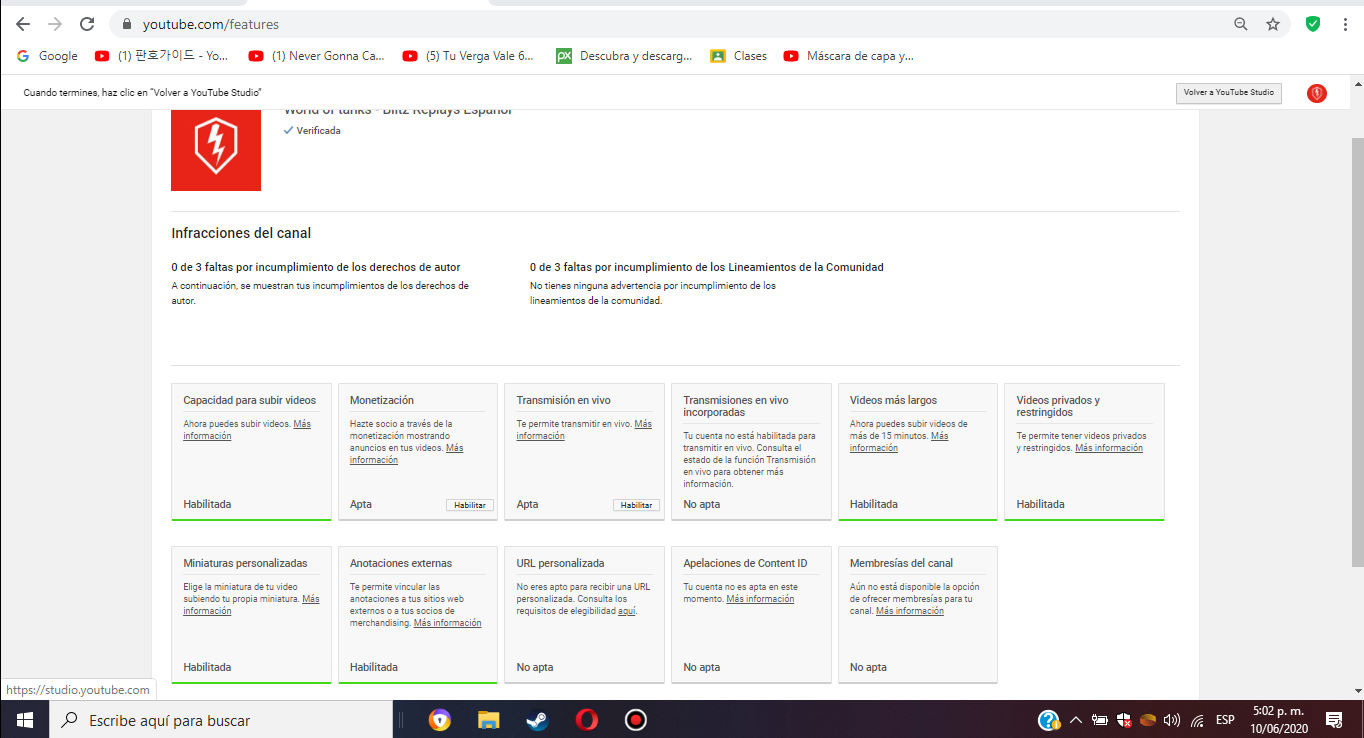This screenshot has height=738, width=1364.
Task: Click the green shield extension icon
Action: tap(1312, 23)
